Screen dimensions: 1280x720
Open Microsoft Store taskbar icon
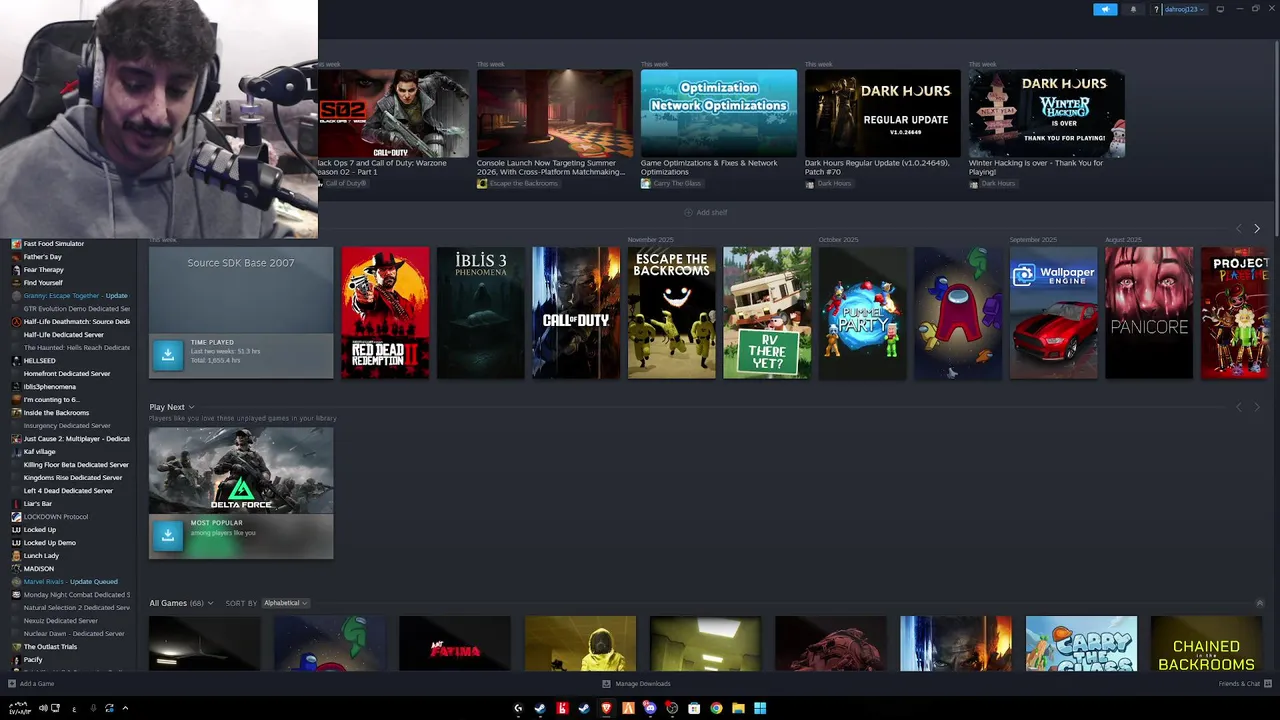pos(694,708)
